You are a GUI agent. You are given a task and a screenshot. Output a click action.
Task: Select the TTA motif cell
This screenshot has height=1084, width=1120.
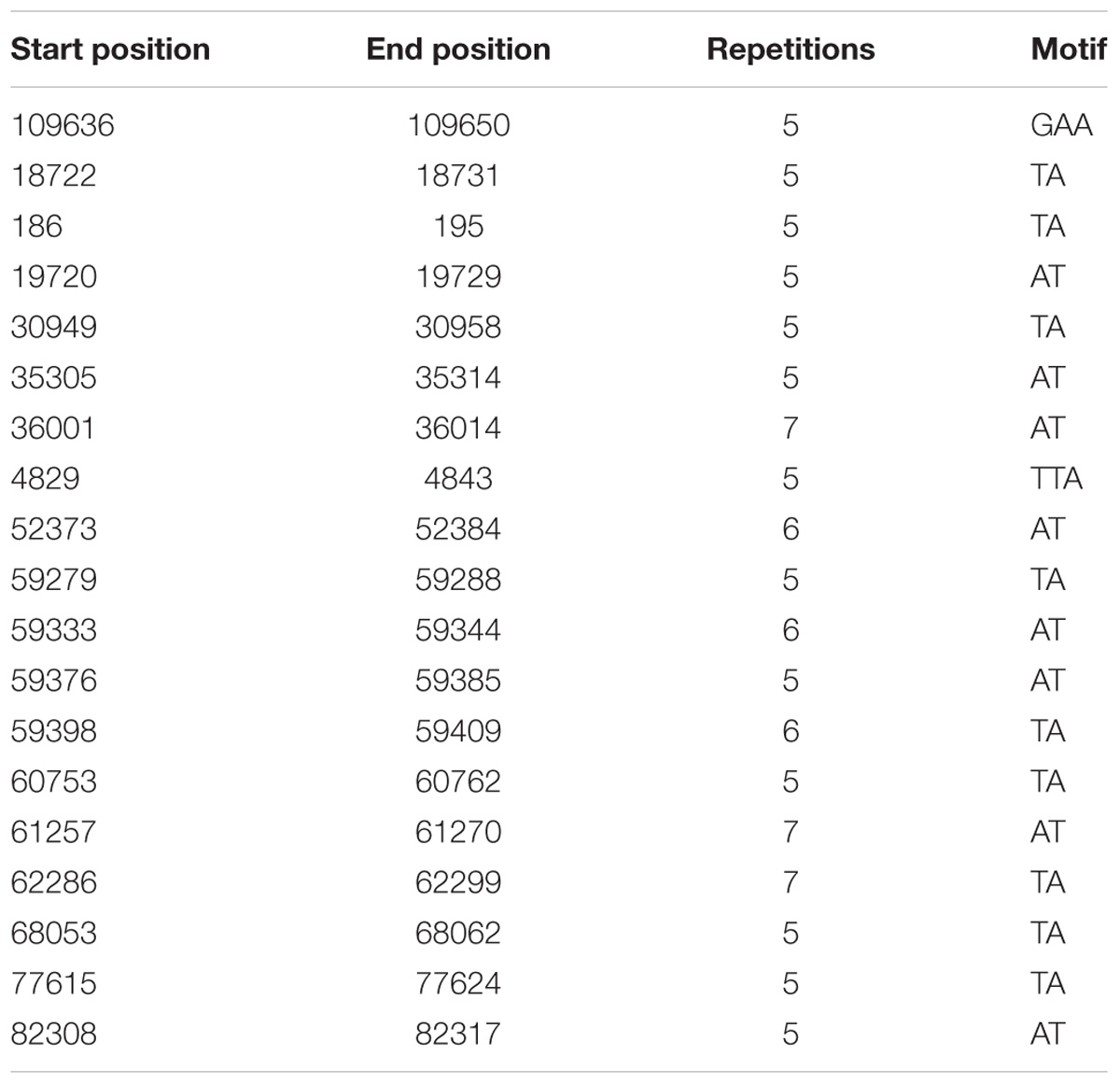point(1057,478)
